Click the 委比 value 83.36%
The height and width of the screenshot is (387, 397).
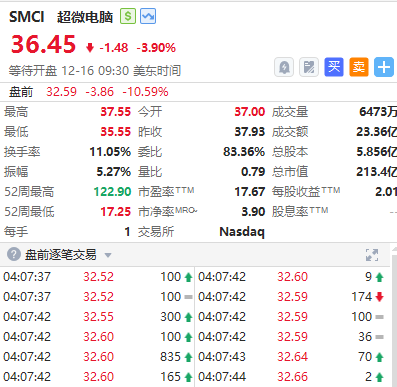coord(244,152)
